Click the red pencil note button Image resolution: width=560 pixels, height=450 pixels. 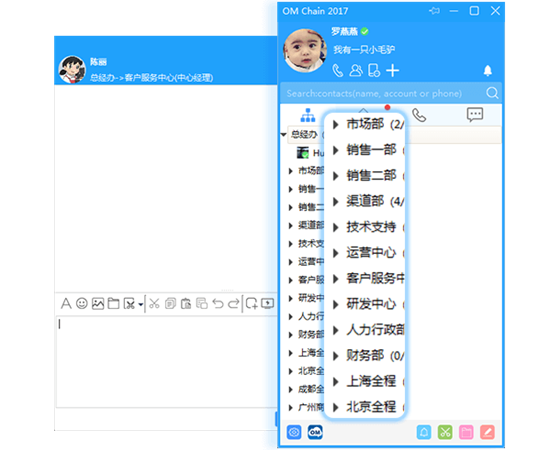point(488,432)
